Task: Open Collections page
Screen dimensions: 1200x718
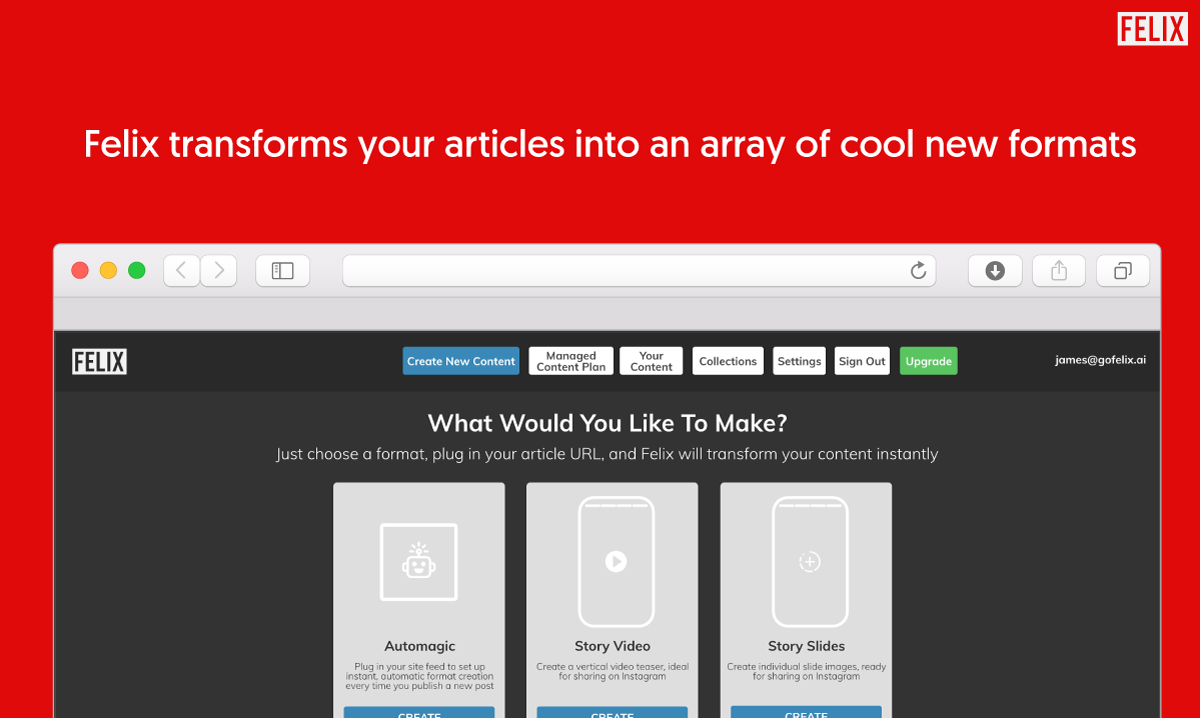Action: tap(728, 361)
